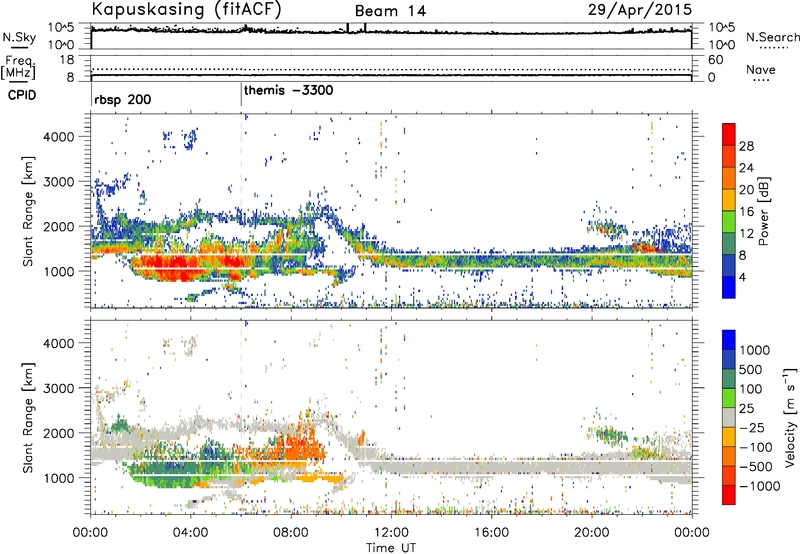Click the '08:00' time axis tick

[291, 533]
